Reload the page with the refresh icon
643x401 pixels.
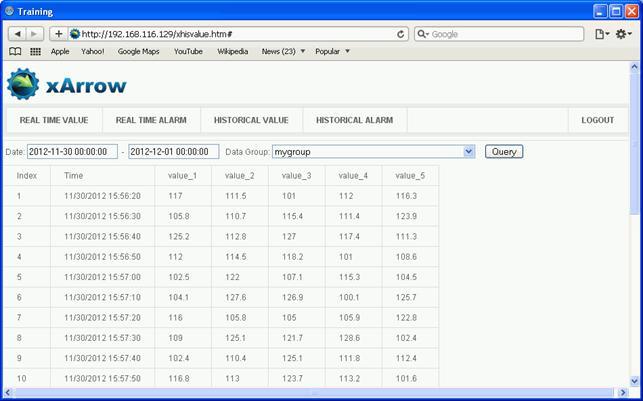click(401, 34)
